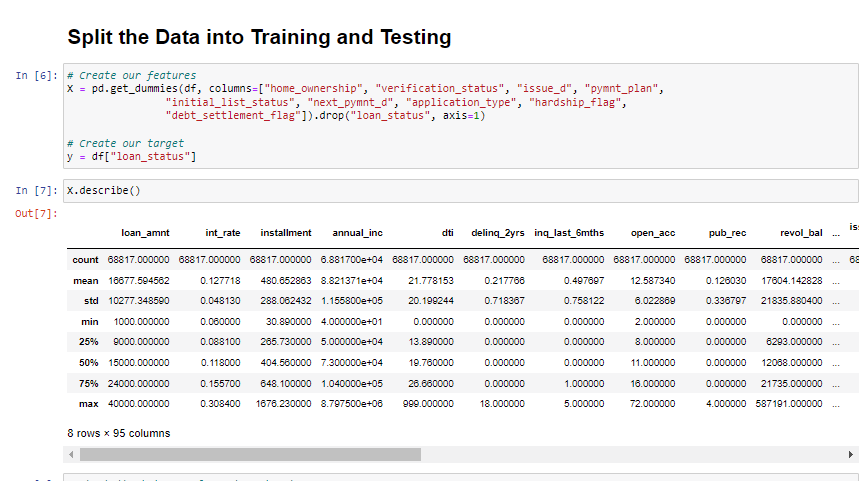This screenshot has width=867, height=481.
Task: Click the open_acc column header
Action: [x=653, y=233]
